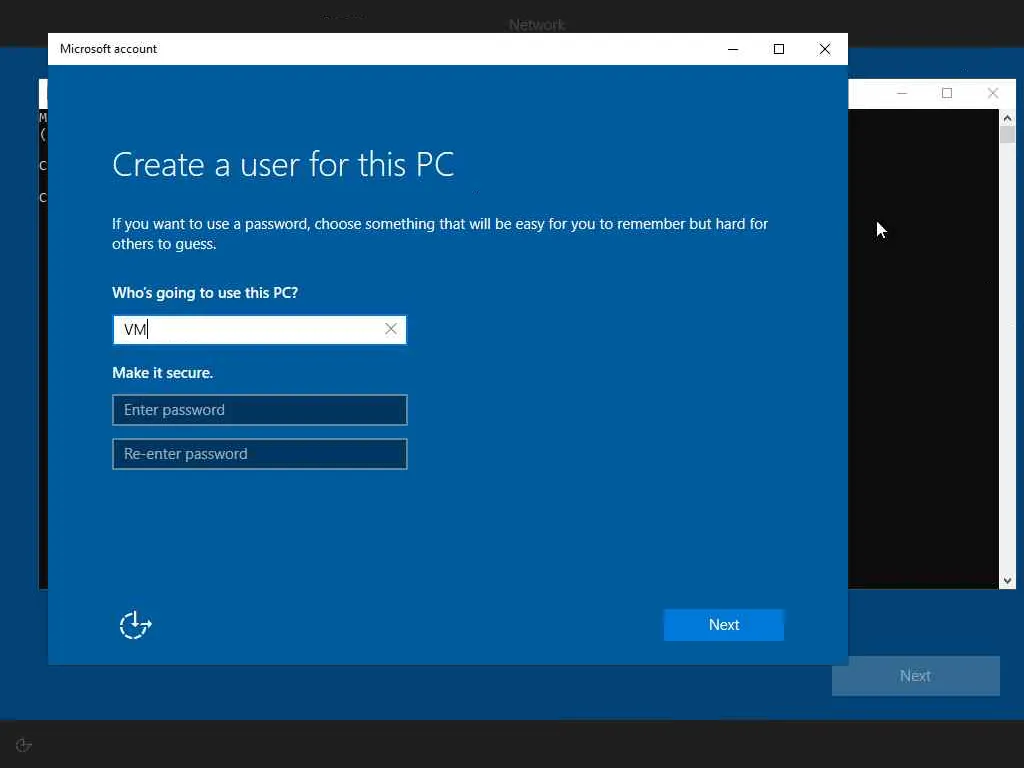Click Next in the Microsoft account dialog
1024x768 pixels.
724,625
